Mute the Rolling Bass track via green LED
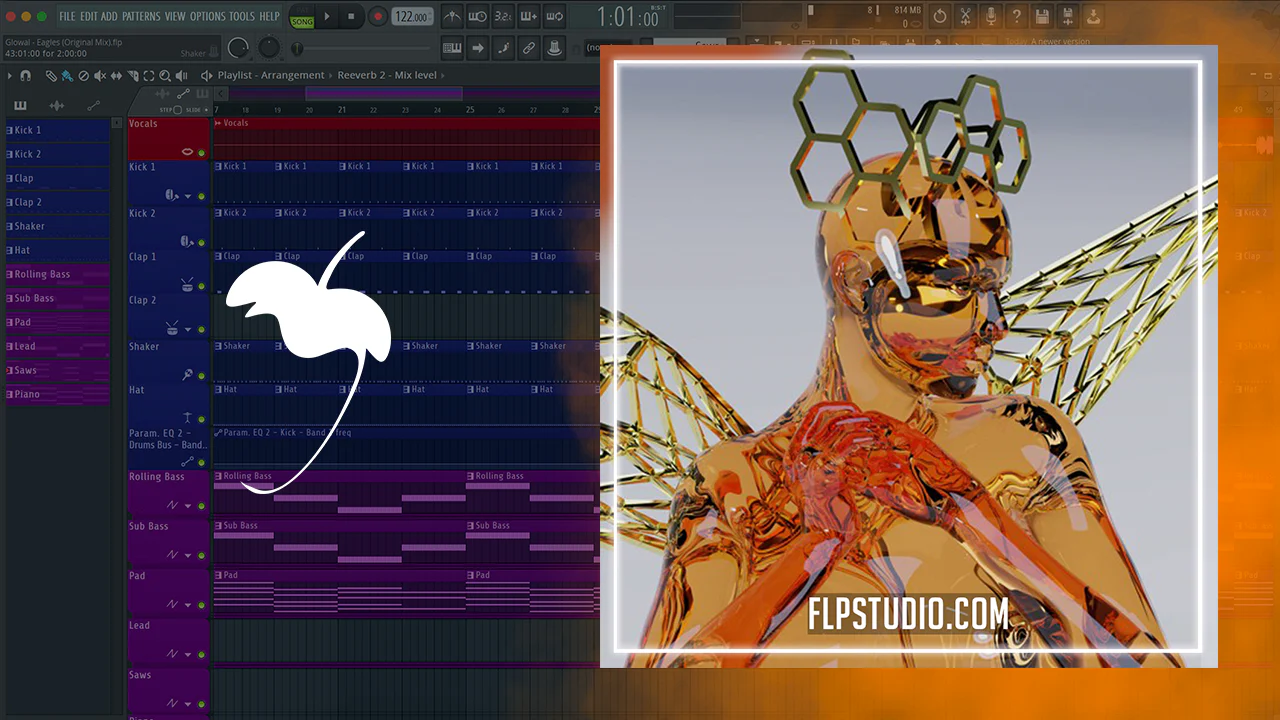Image resolution: width=1280 pixels, height=720 pixels. point(201,506)
